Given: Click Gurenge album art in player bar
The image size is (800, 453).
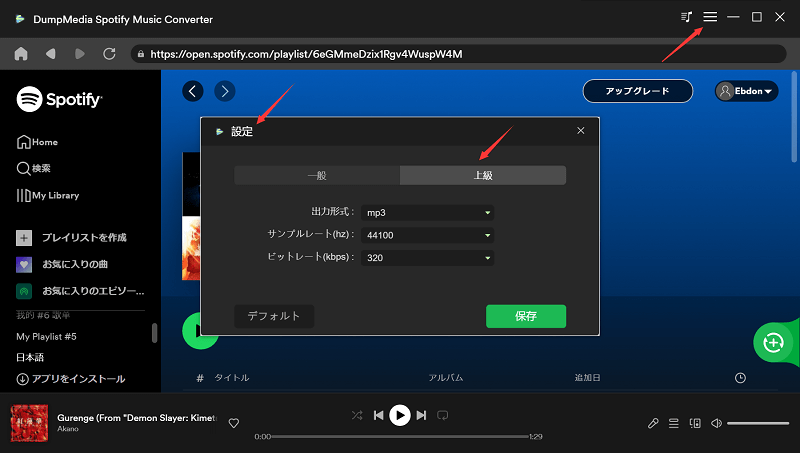Looking at the screenshot, I should pos(30,423).
